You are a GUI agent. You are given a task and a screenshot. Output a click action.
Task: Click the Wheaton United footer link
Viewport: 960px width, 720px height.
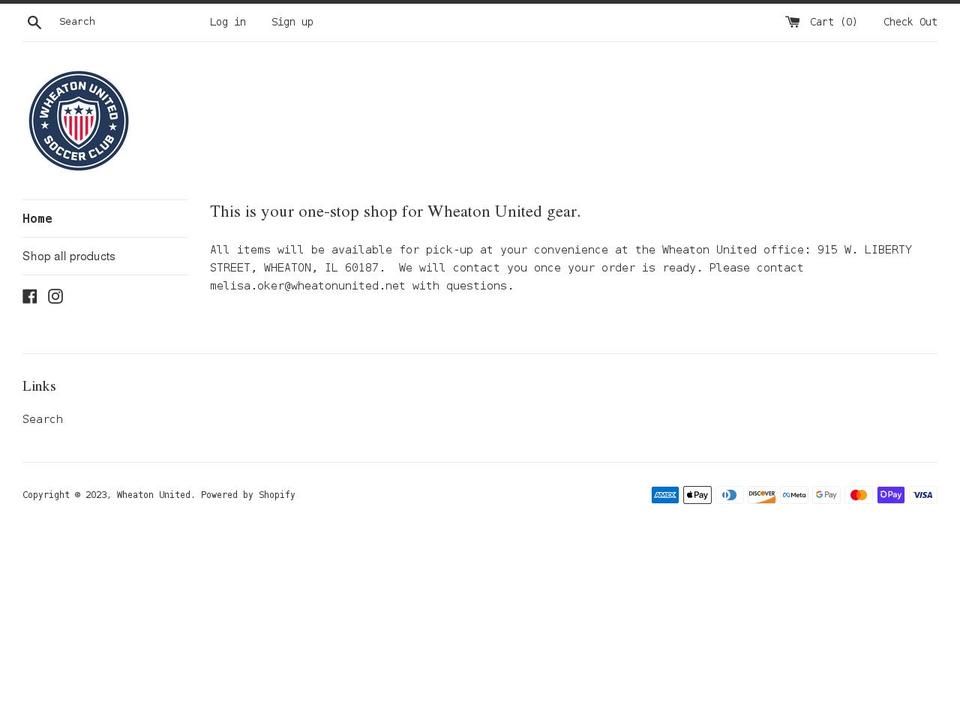155,495
